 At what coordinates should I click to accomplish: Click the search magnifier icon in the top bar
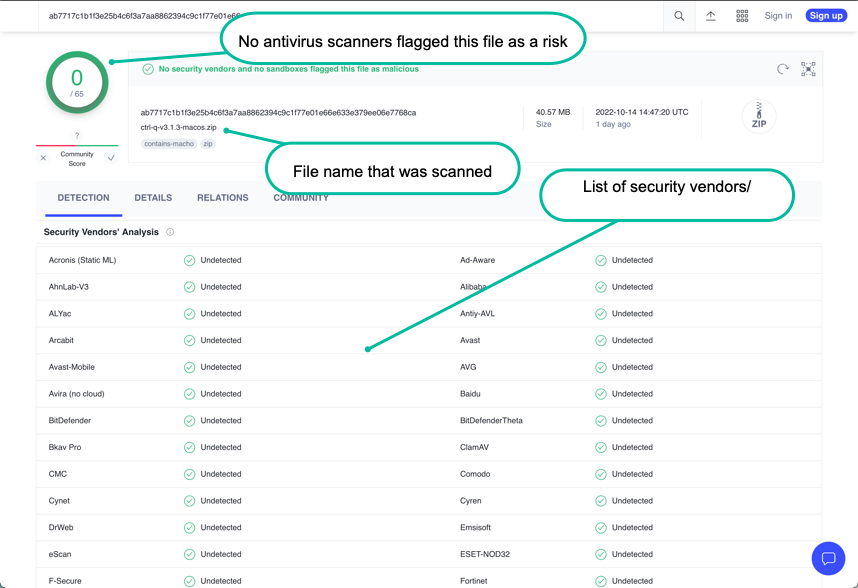(x=681, y=16)
